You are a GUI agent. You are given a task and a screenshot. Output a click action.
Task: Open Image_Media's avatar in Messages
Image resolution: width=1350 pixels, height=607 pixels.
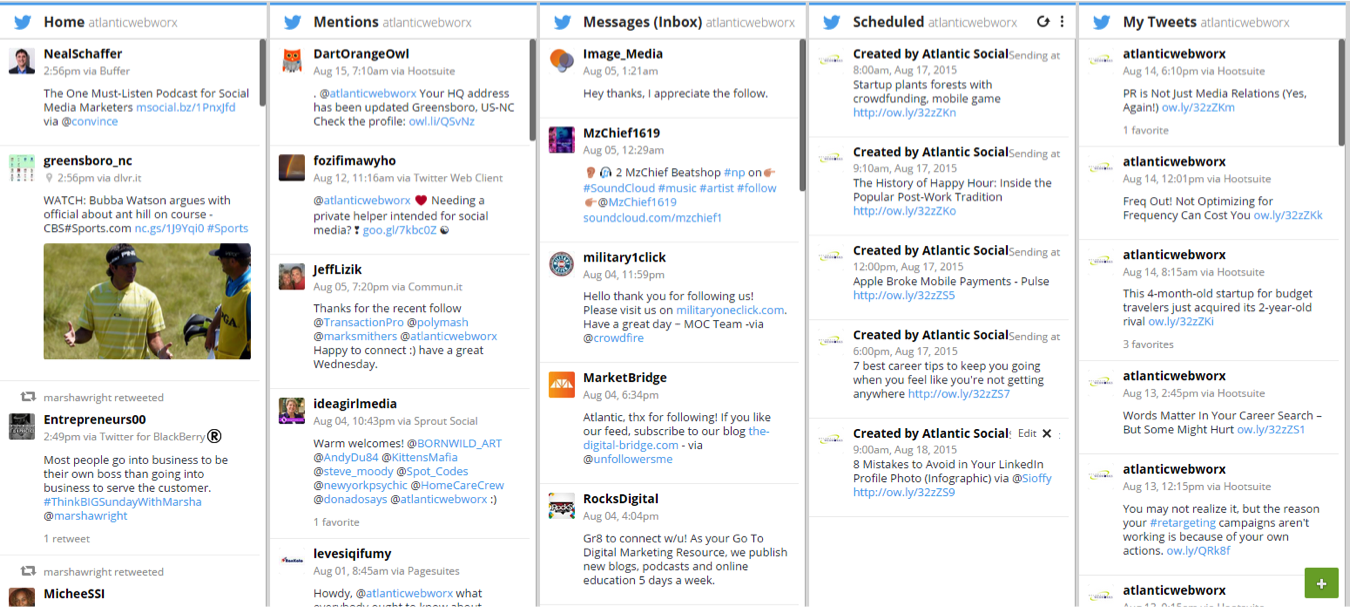click(562, 61)
